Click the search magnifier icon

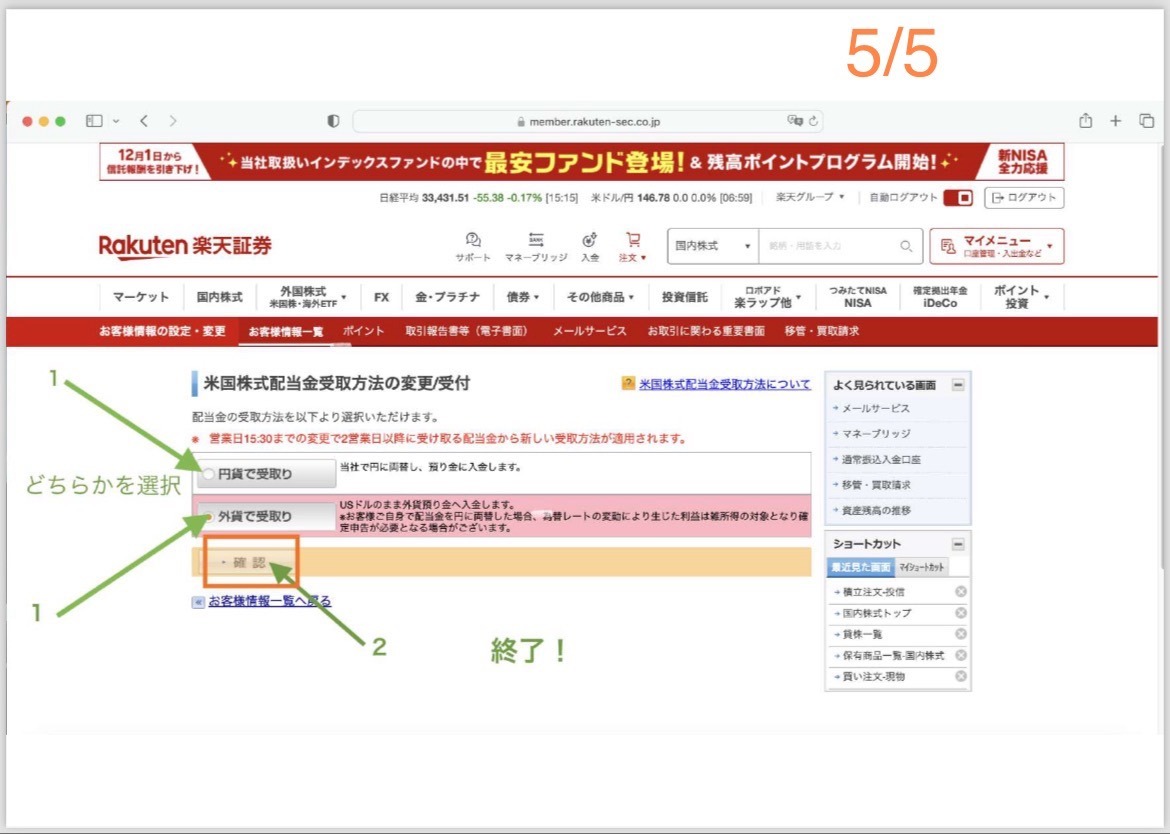pos(906,246)
